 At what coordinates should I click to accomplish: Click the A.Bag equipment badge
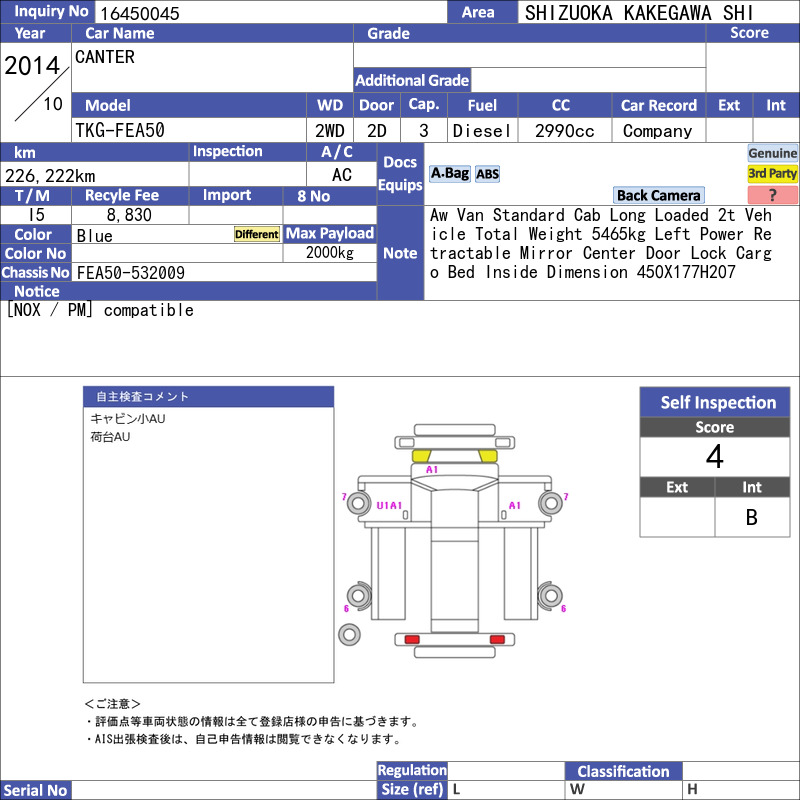coord(449,174)
